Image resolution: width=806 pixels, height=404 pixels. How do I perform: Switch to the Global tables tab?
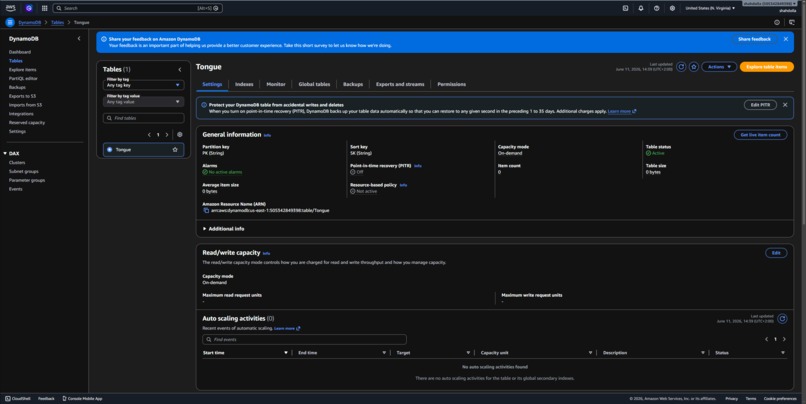(x=314, y=84)
